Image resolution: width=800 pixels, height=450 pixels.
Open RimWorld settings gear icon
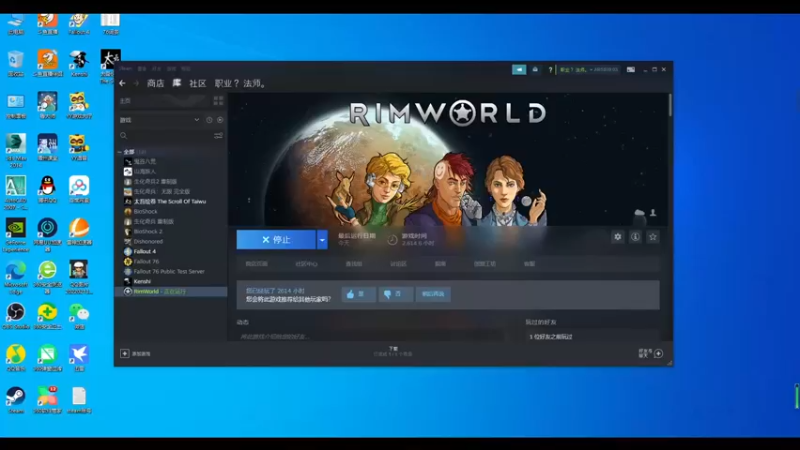pos(618,237)
